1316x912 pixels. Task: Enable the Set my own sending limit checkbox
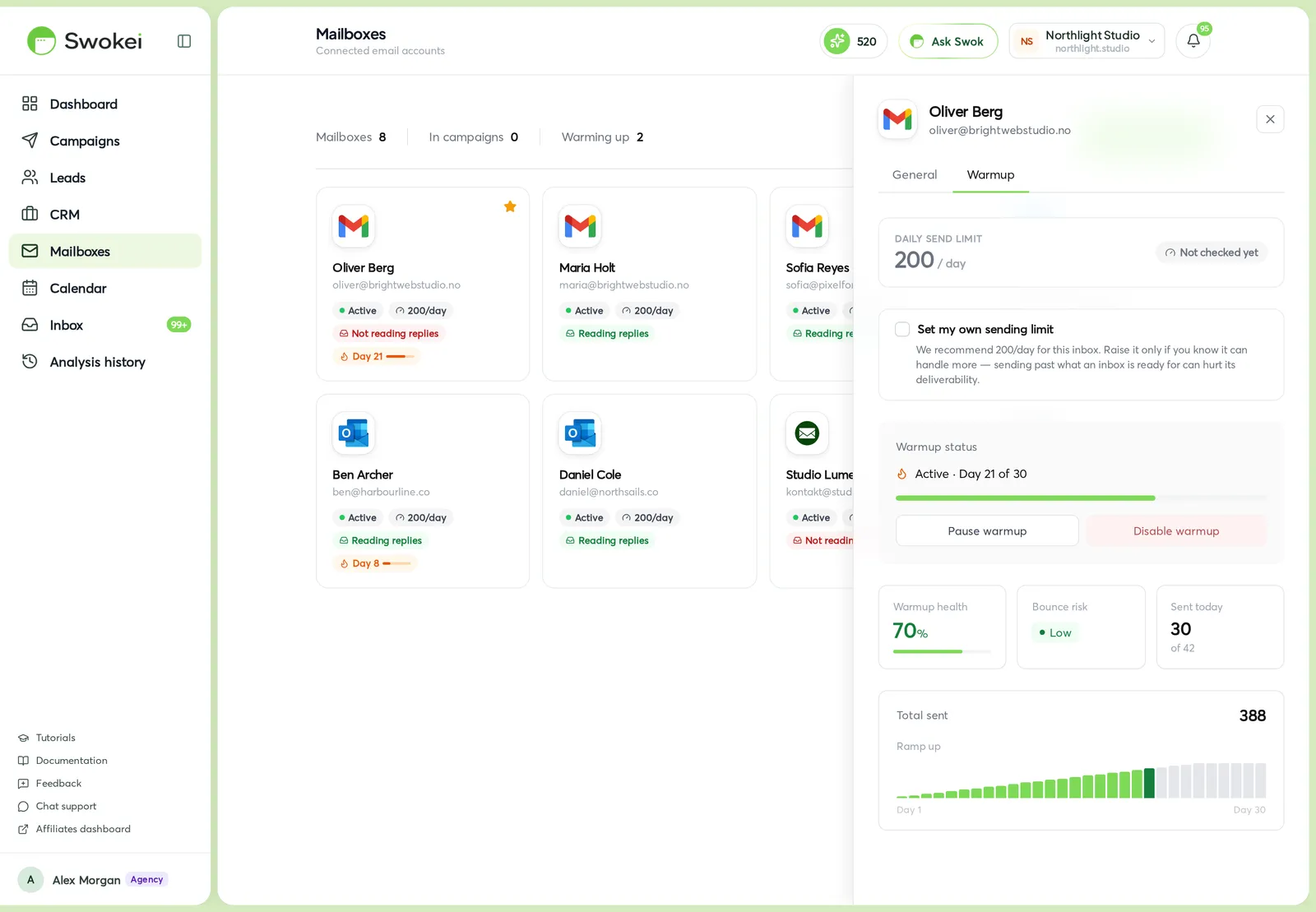[902, 329]
